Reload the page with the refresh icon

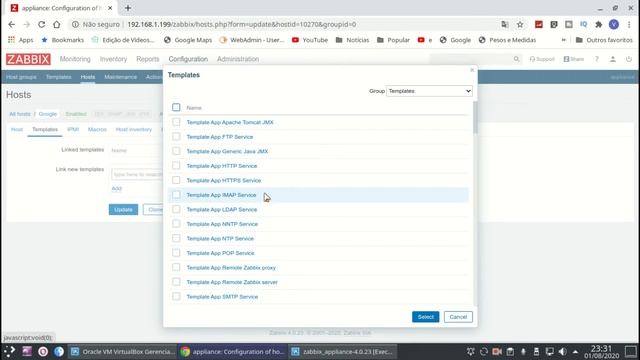(42, 24)
